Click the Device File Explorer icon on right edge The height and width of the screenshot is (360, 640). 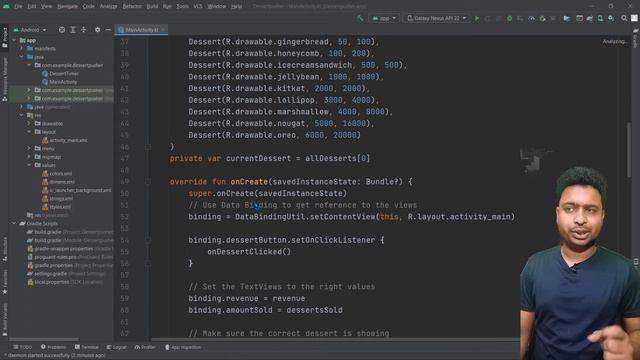pyautogui.click(x=636, y=262)
